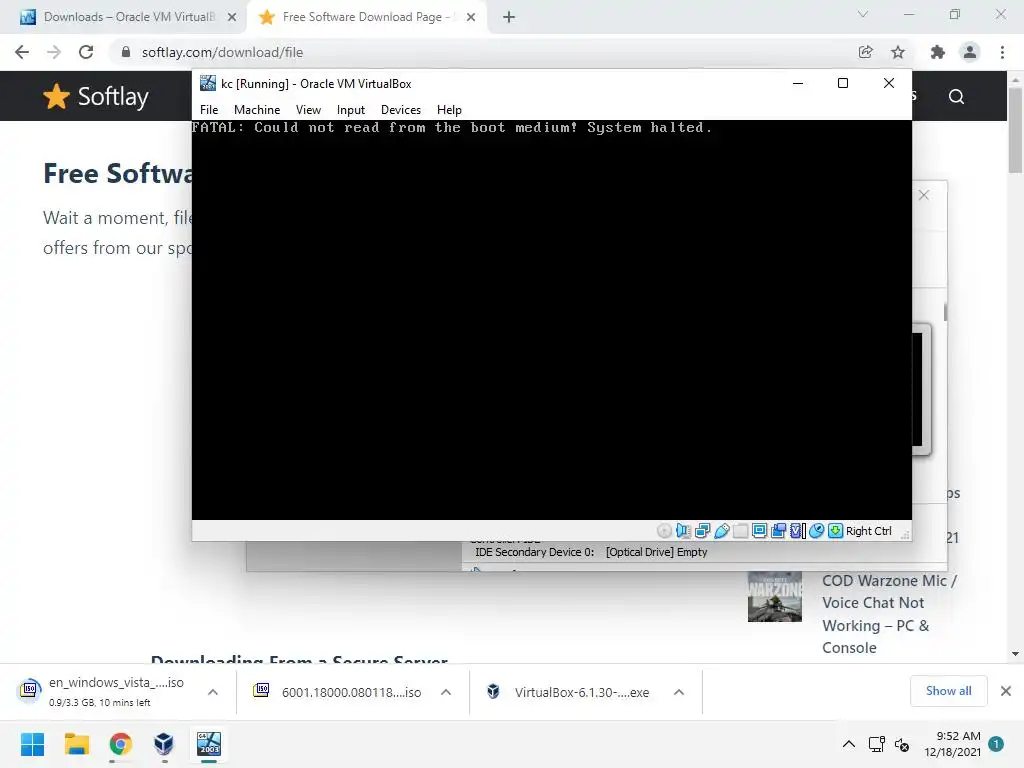1024x768 pixels.
Task: Click the network indicator in VM status bar
Action: click(703, 531)
